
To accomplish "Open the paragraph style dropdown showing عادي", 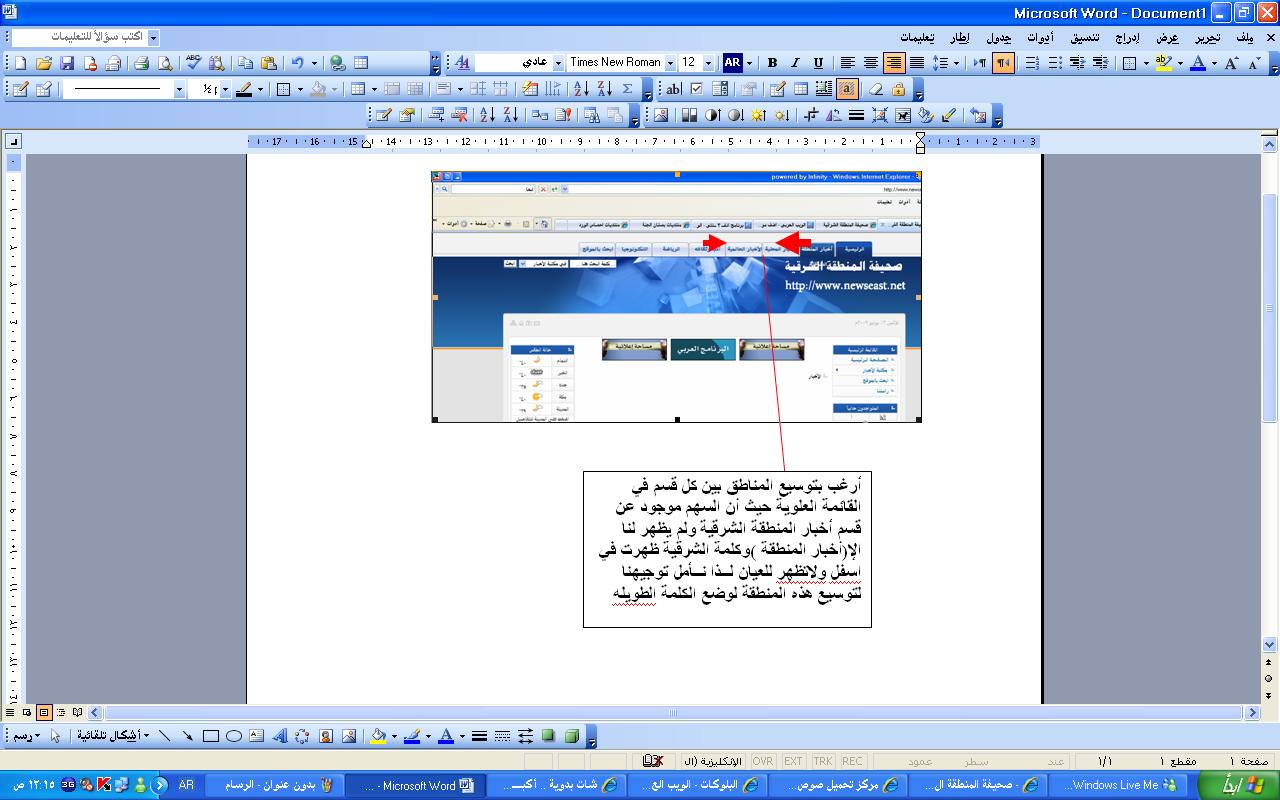I will coord(558,63).
